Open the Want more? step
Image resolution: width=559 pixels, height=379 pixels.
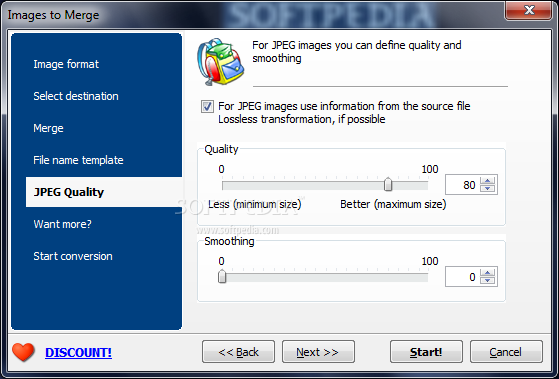point(62,224)
